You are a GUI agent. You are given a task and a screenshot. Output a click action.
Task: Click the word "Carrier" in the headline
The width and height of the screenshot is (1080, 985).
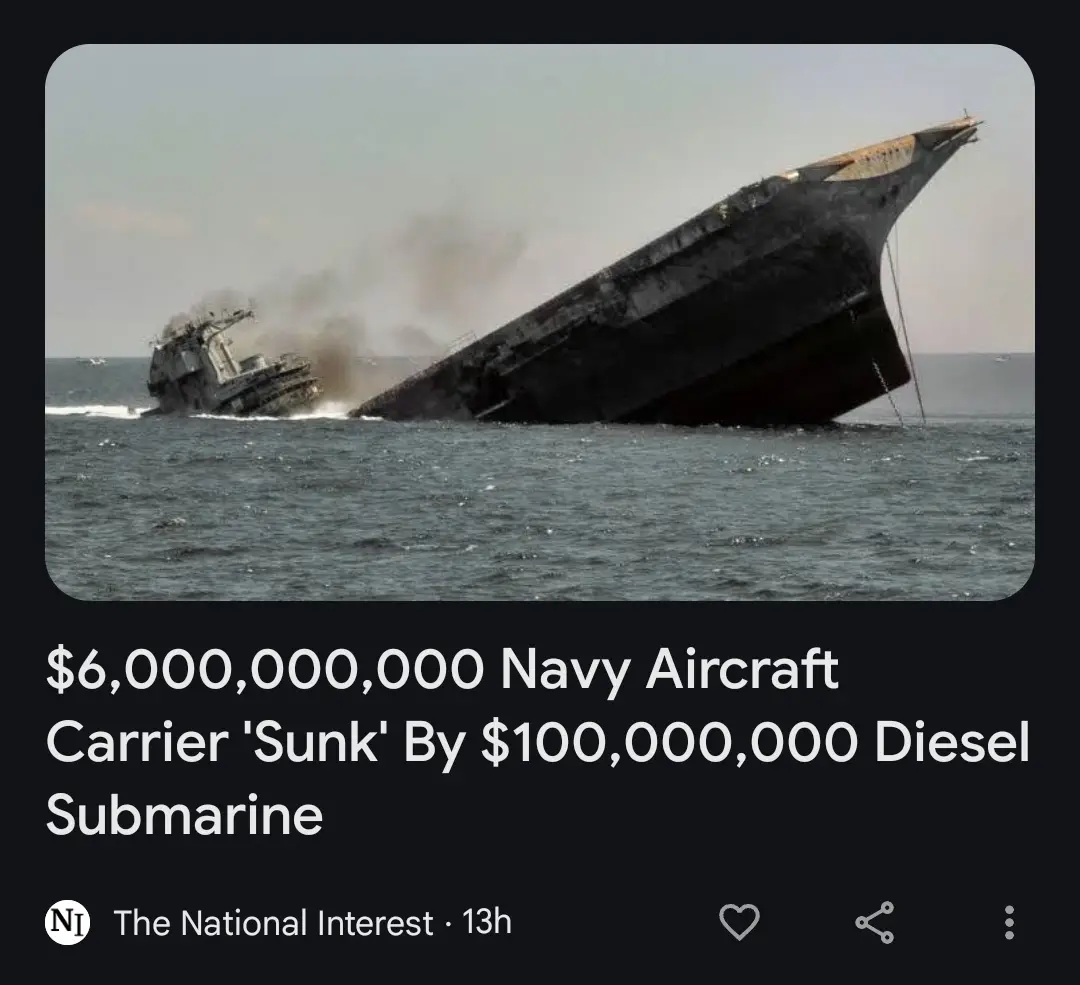[136, 741]
